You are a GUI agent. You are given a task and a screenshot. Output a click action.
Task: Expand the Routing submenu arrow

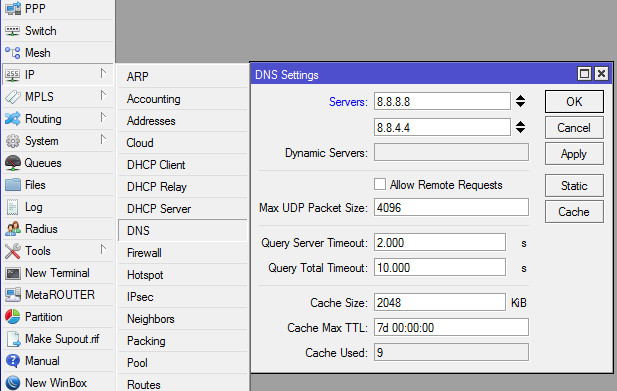tap(103, 117)
